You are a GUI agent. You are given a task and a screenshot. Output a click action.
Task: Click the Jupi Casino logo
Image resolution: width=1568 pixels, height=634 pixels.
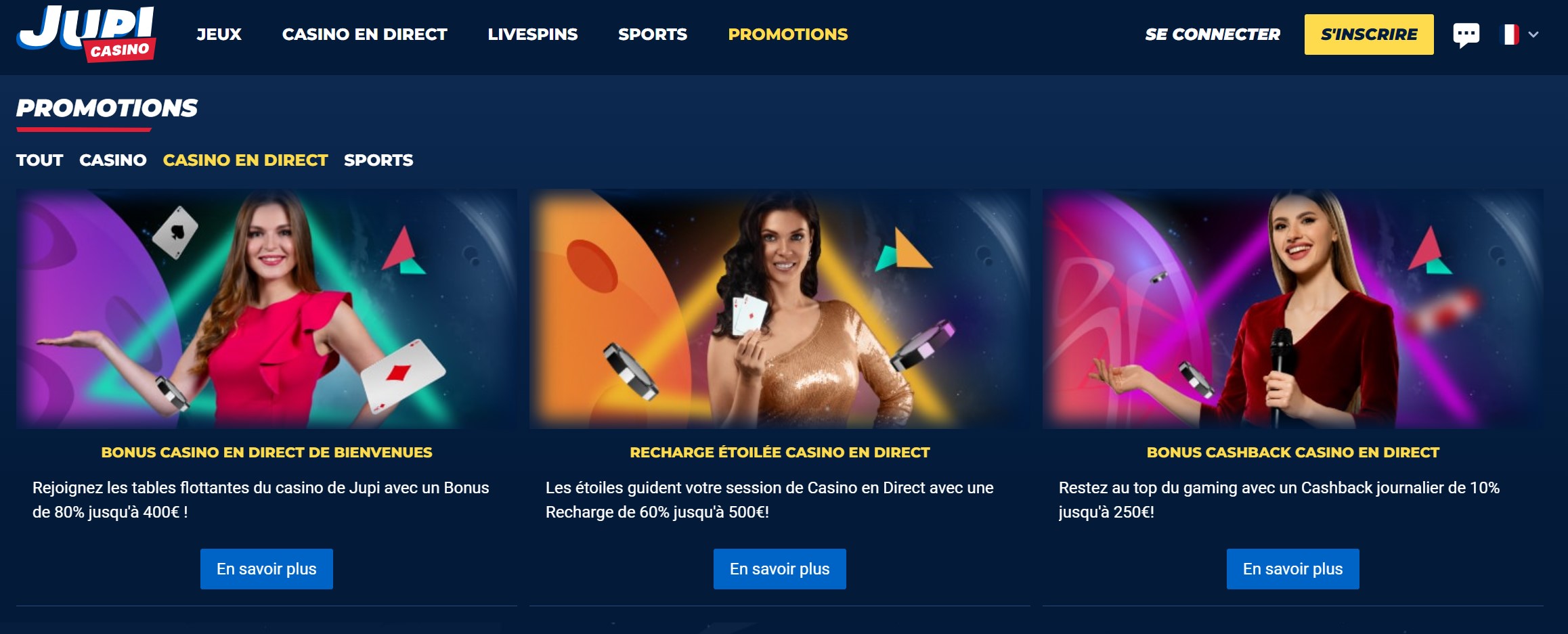(87, 34)
